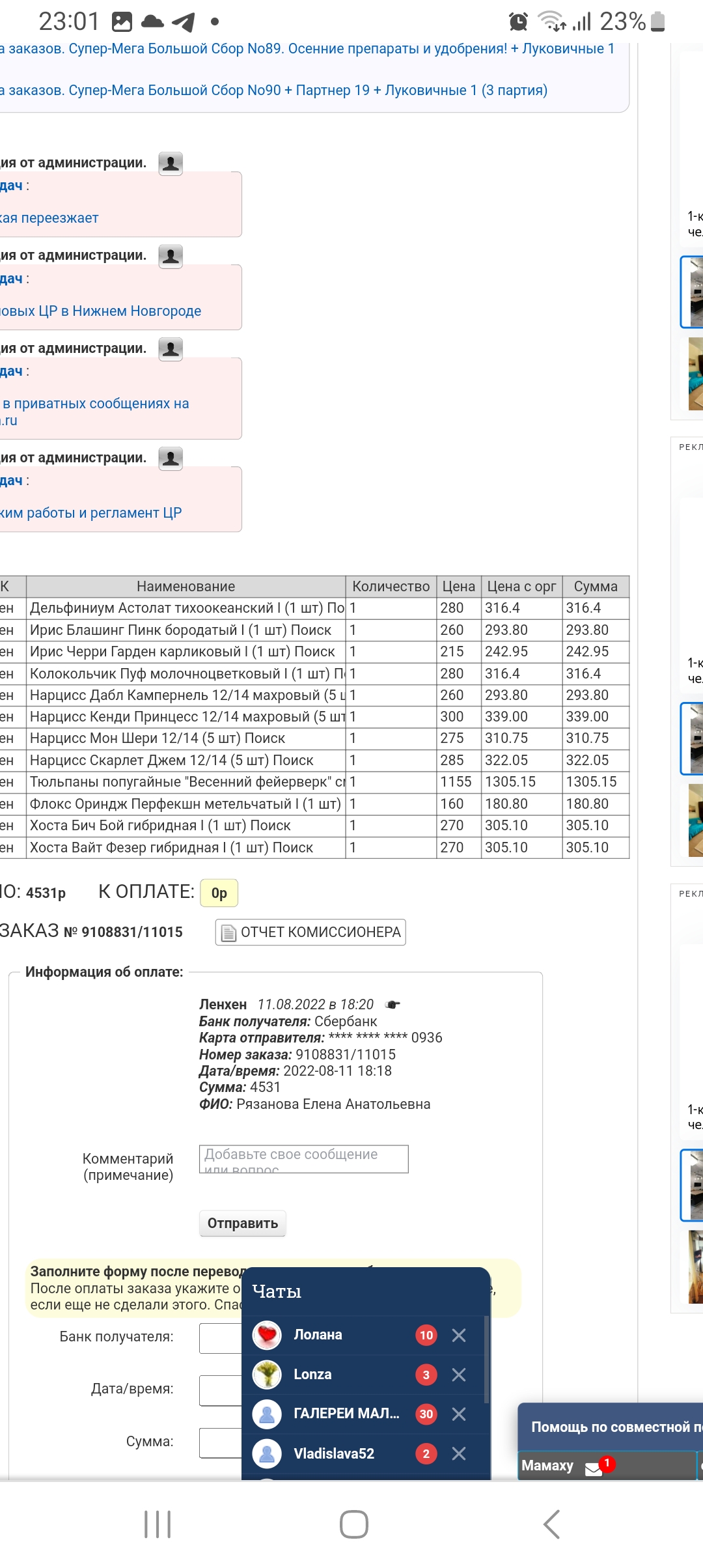Tap Android back navigation button
The width and height of the screenshot is (703, 1568).
click(551, 1524)
